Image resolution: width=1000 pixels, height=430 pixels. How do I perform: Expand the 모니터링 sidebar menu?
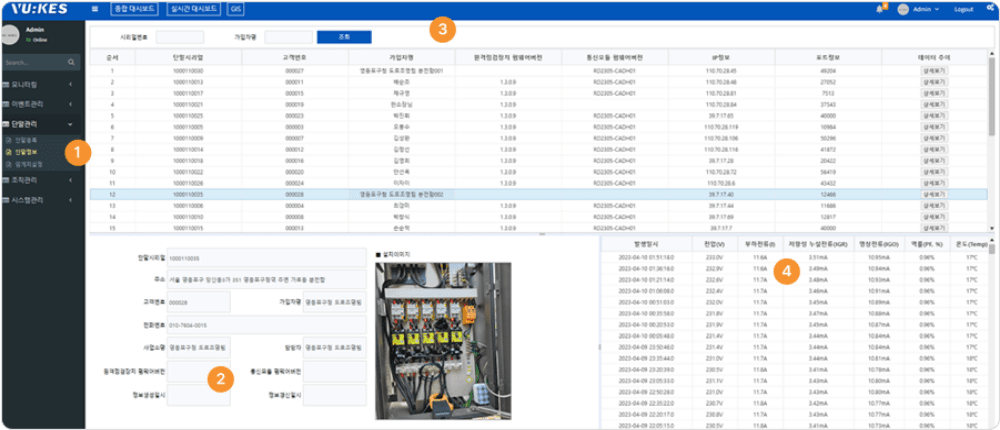[38, 85]
